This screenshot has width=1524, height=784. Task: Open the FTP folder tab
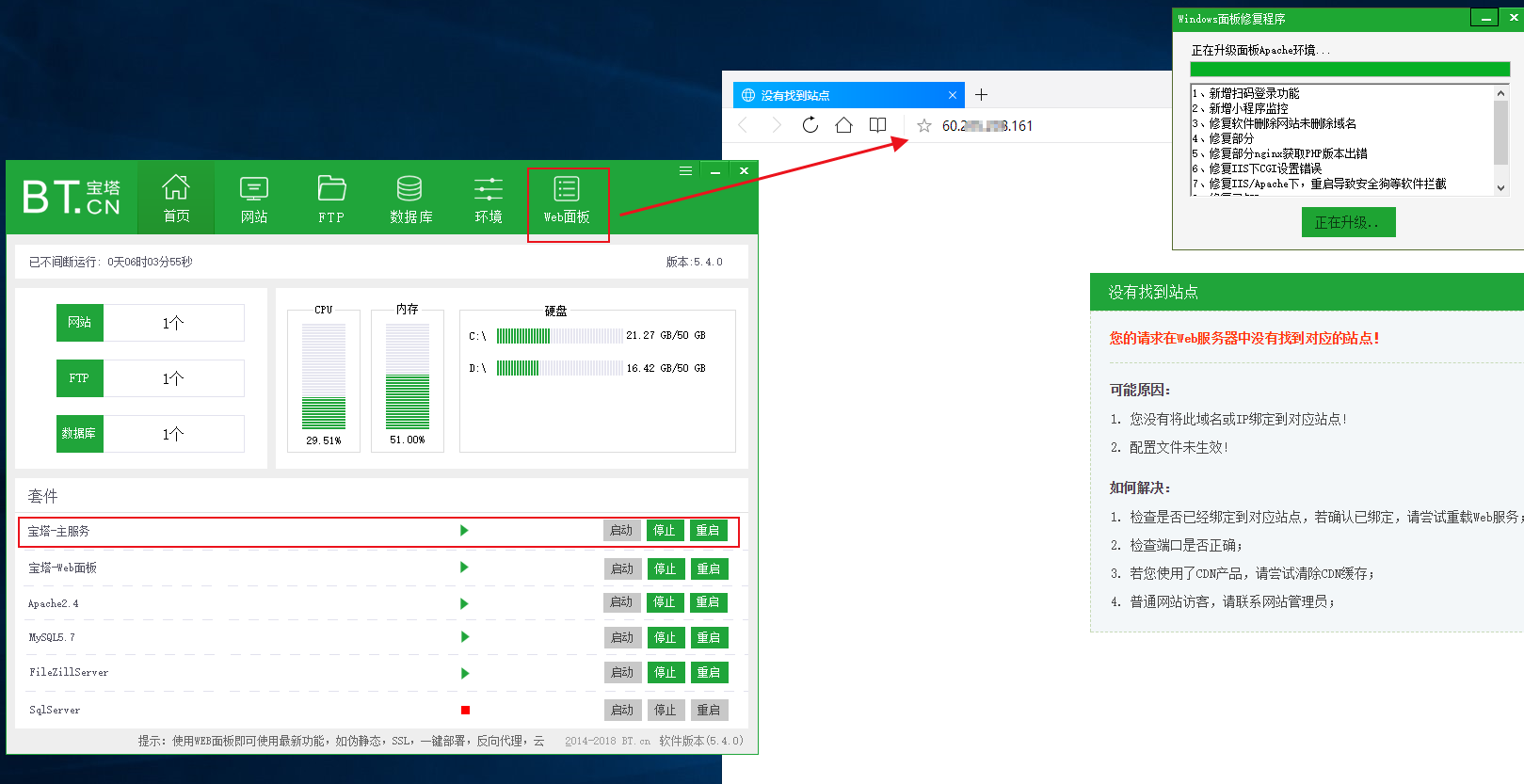pyautogui.click(x=331, y=198)
